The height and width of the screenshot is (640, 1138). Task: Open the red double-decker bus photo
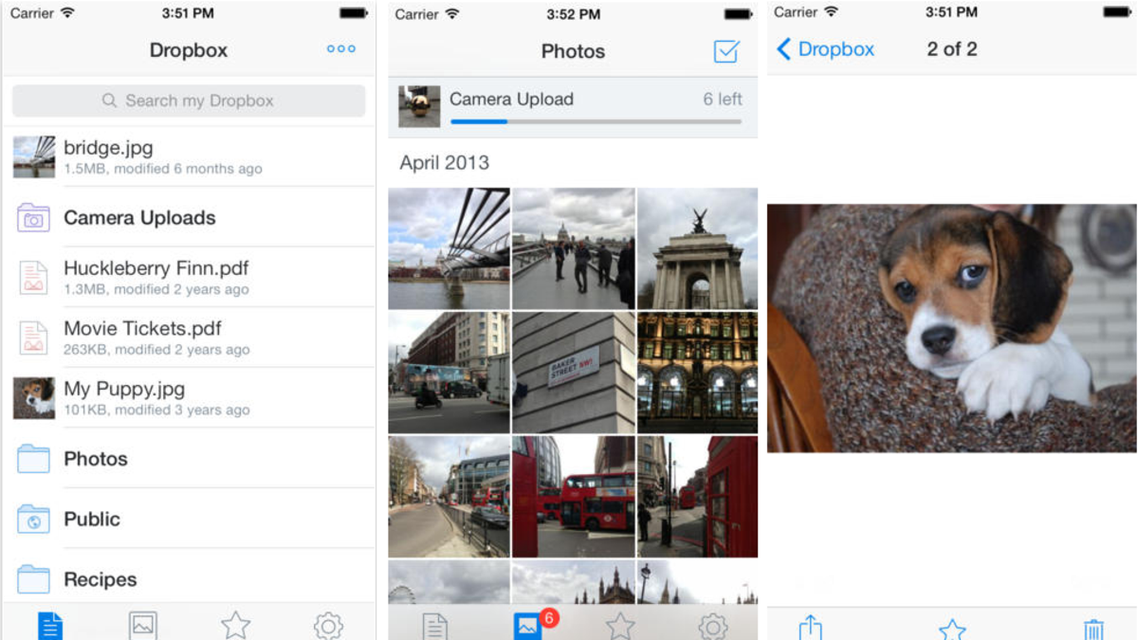(573, 496)
